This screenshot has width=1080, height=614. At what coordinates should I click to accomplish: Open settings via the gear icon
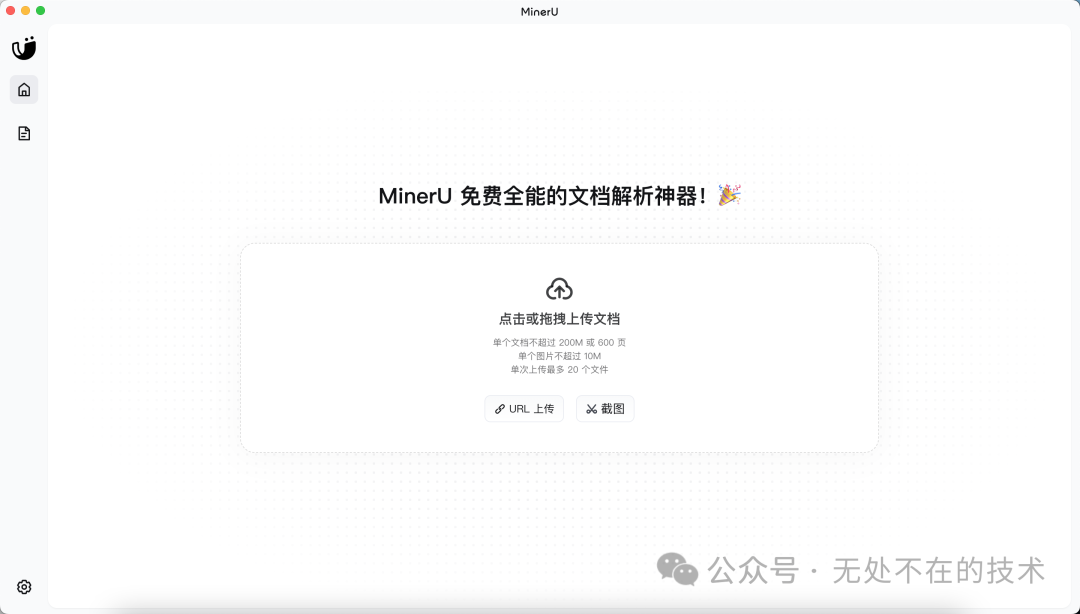coord(23,587)
